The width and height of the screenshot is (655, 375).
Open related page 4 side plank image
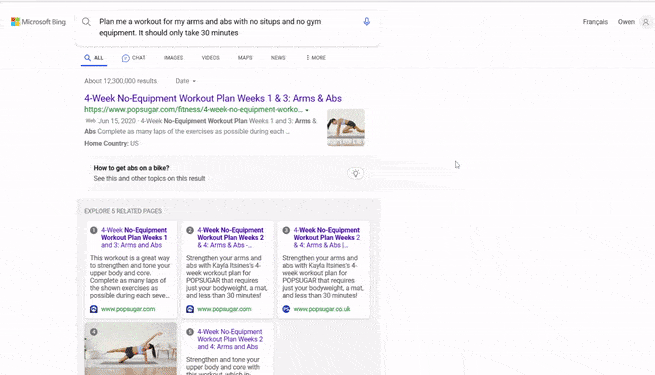(131, 348)
